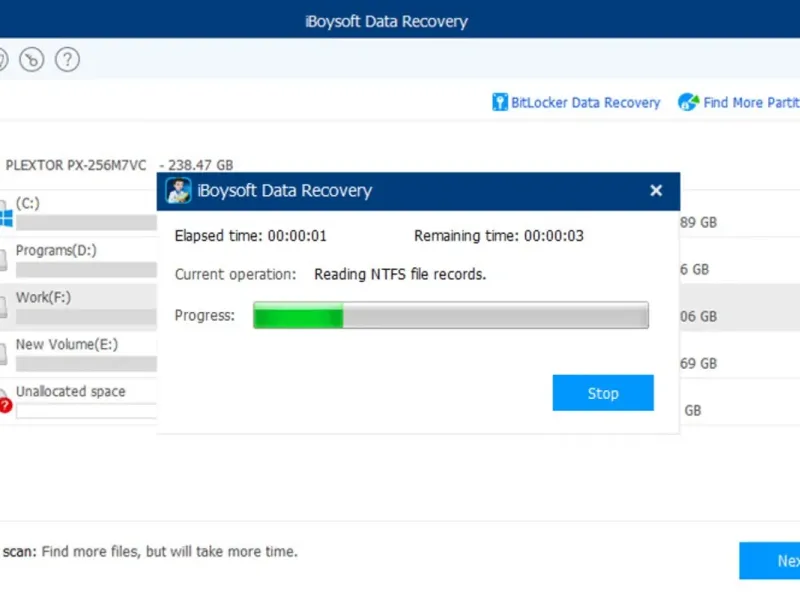Close the scan progress dialog
800x600 pixels.
[656, 191]
